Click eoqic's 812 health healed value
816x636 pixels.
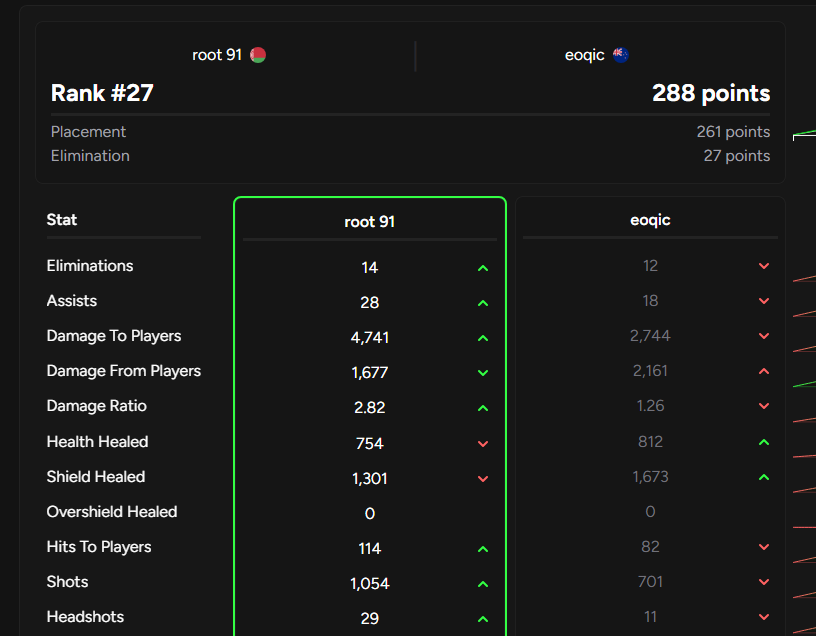tap(650, 442)
